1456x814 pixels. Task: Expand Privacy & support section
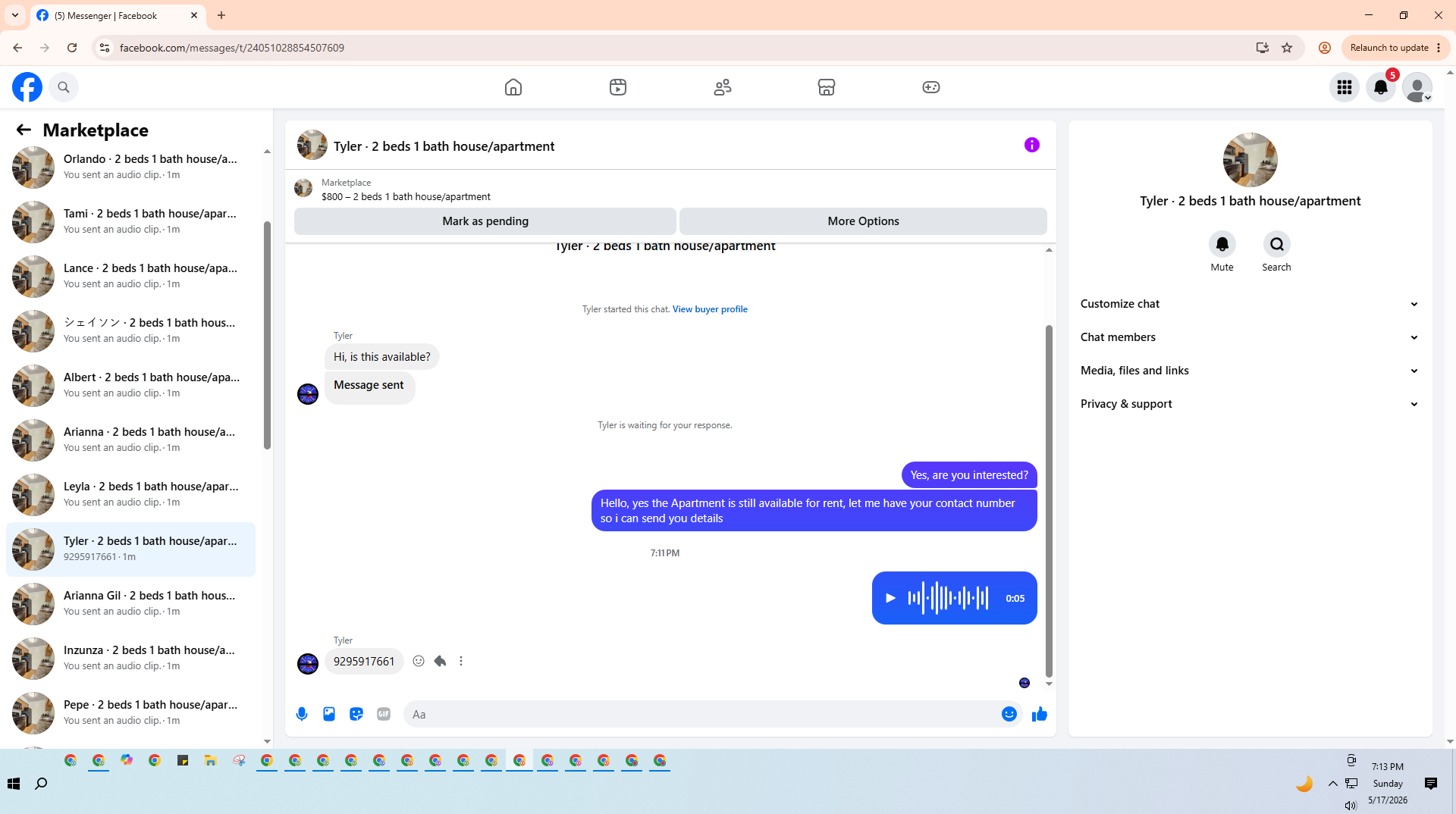1250,404
